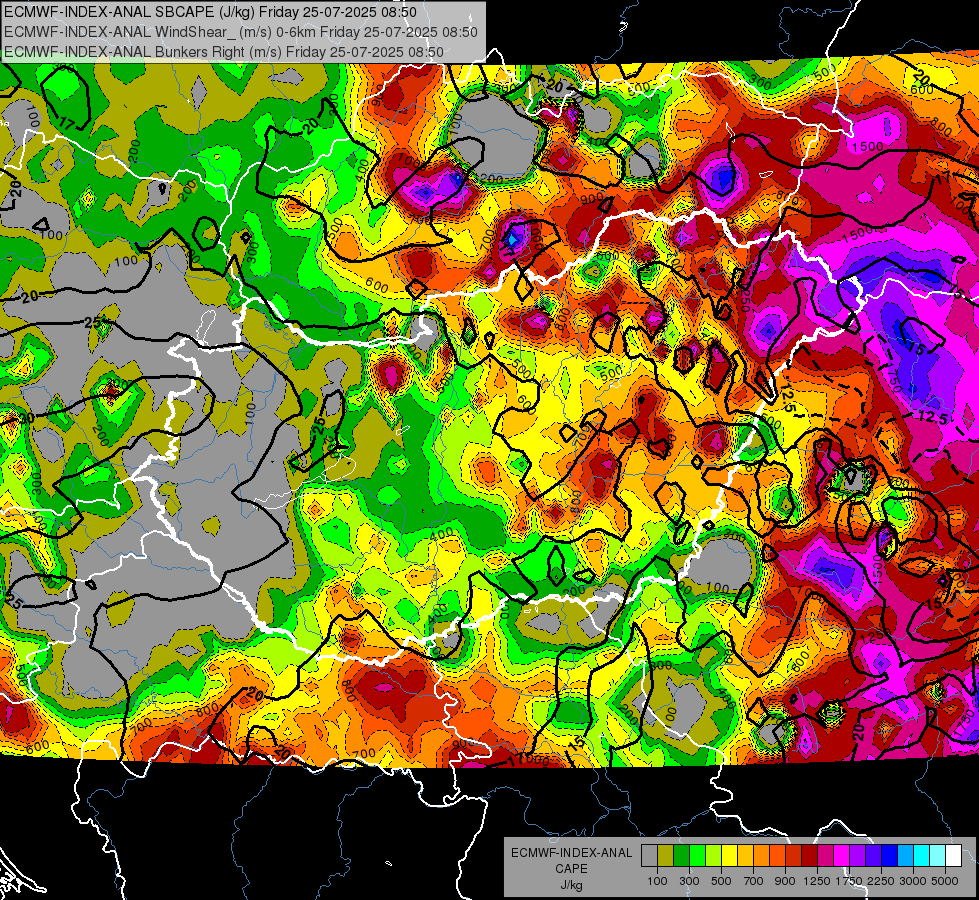Click the pink-magenta legend swatch after 1250

tap(825, 855)
